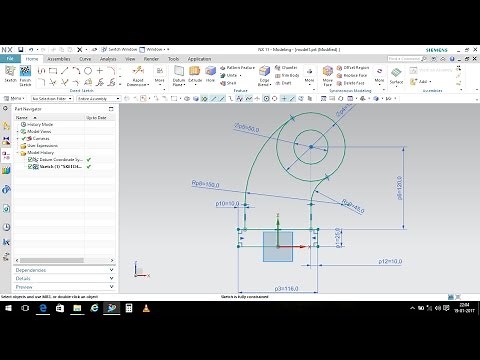
Task: Click the Chamfer button
Action: [x=286, y=68]
